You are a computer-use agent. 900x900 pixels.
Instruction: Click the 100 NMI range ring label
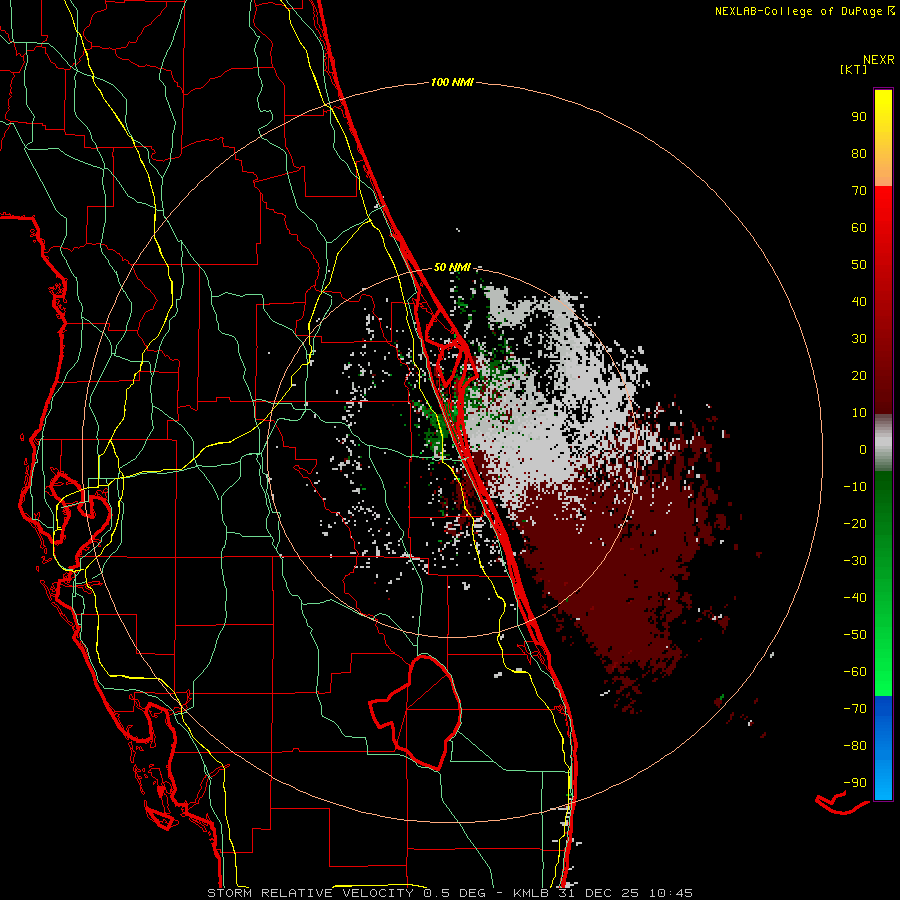pos(452,83)
